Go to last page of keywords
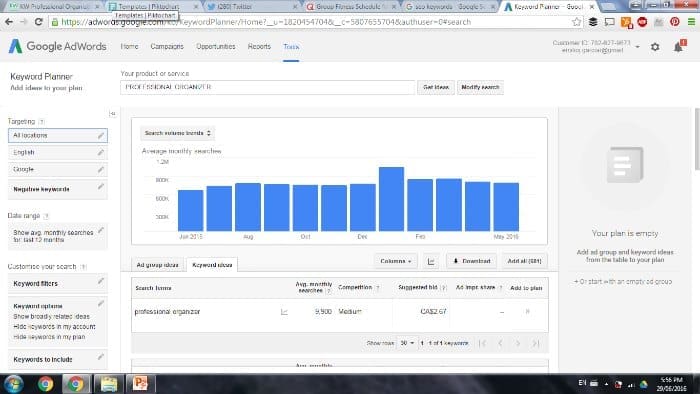 [536, 343]
